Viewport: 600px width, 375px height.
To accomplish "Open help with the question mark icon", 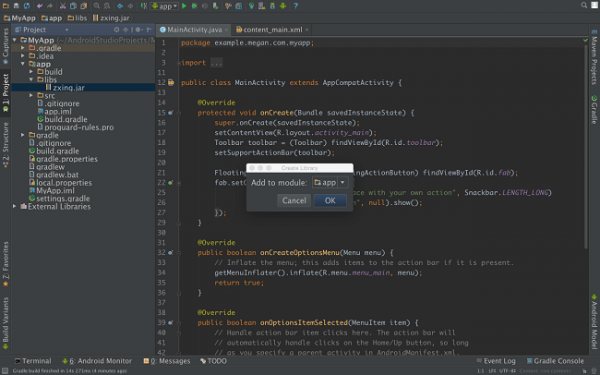I will [x=296, y=6].
